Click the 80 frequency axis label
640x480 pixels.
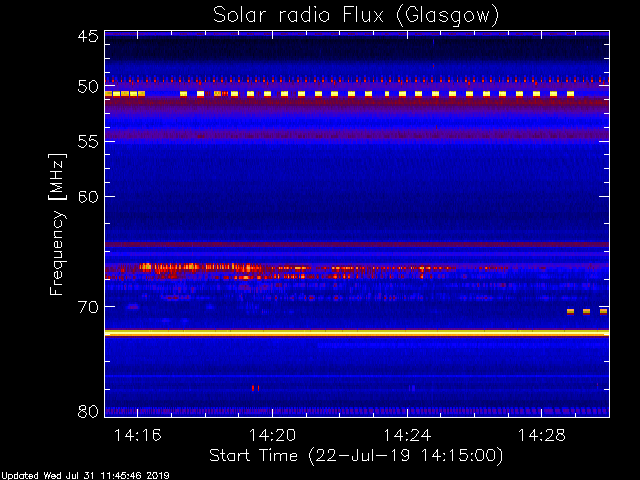(x=89, y=411)
